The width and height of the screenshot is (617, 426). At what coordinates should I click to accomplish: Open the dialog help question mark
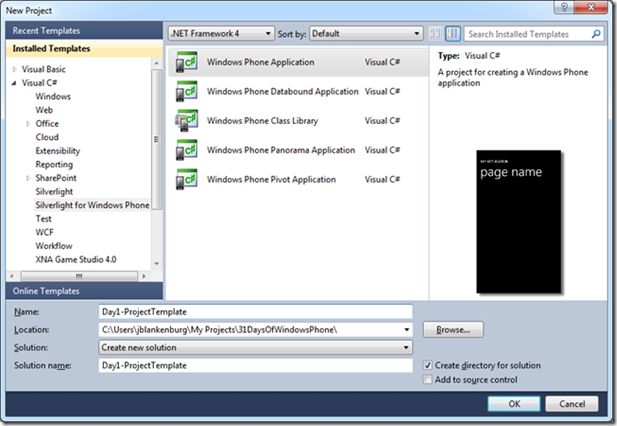(563, 7)
